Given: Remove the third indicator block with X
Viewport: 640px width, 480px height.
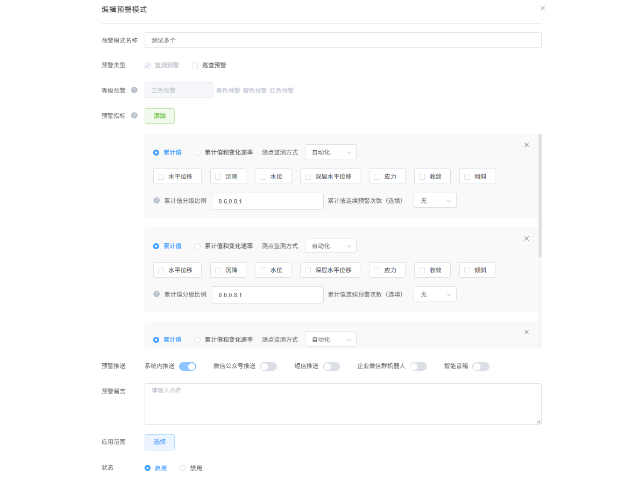Looking at the screenshot, I should [x=526, y=332].
